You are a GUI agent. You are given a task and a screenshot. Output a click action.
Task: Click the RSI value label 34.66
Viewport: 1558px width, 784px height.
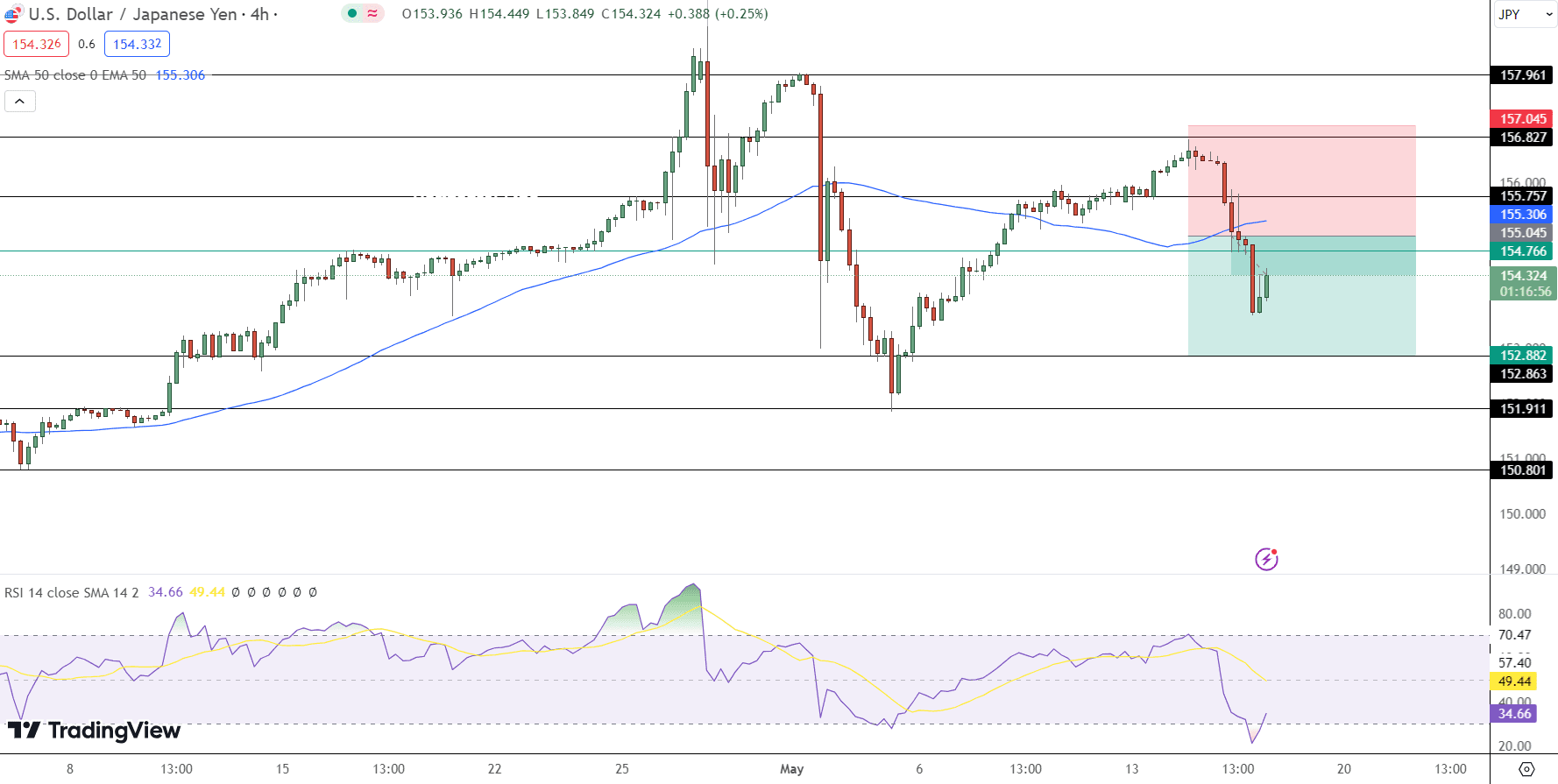(1514, 714)
